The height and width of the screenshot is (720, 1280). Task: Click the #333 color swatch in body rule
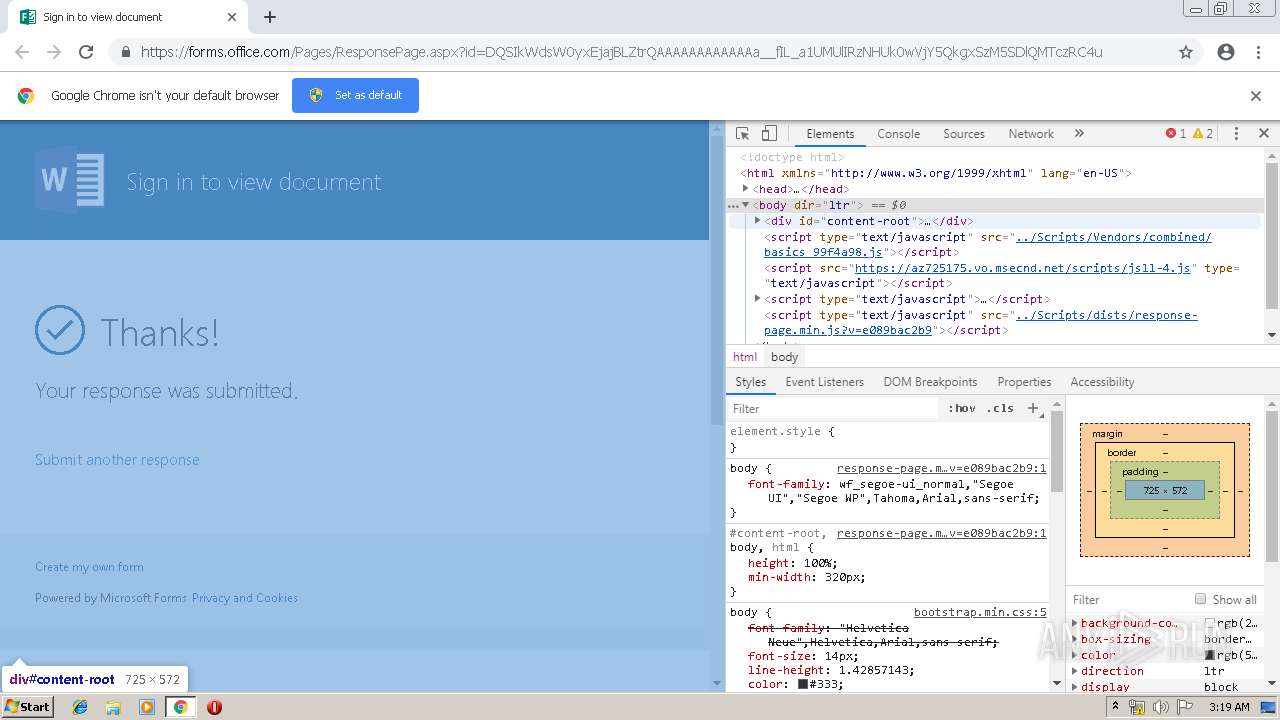tap(803, 685)
